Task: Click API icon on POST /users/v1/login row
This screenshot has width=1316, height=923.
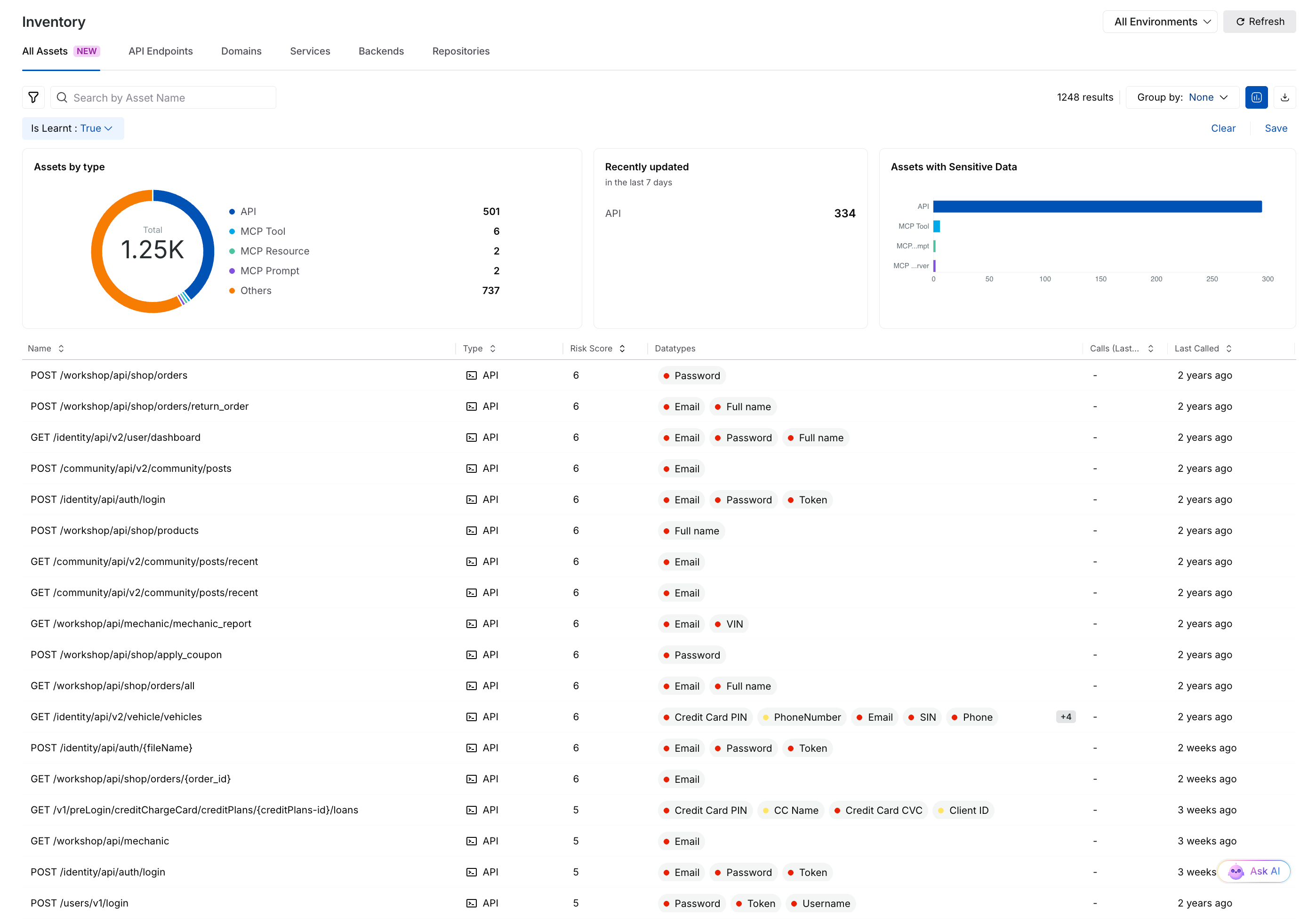Action: 471,903
